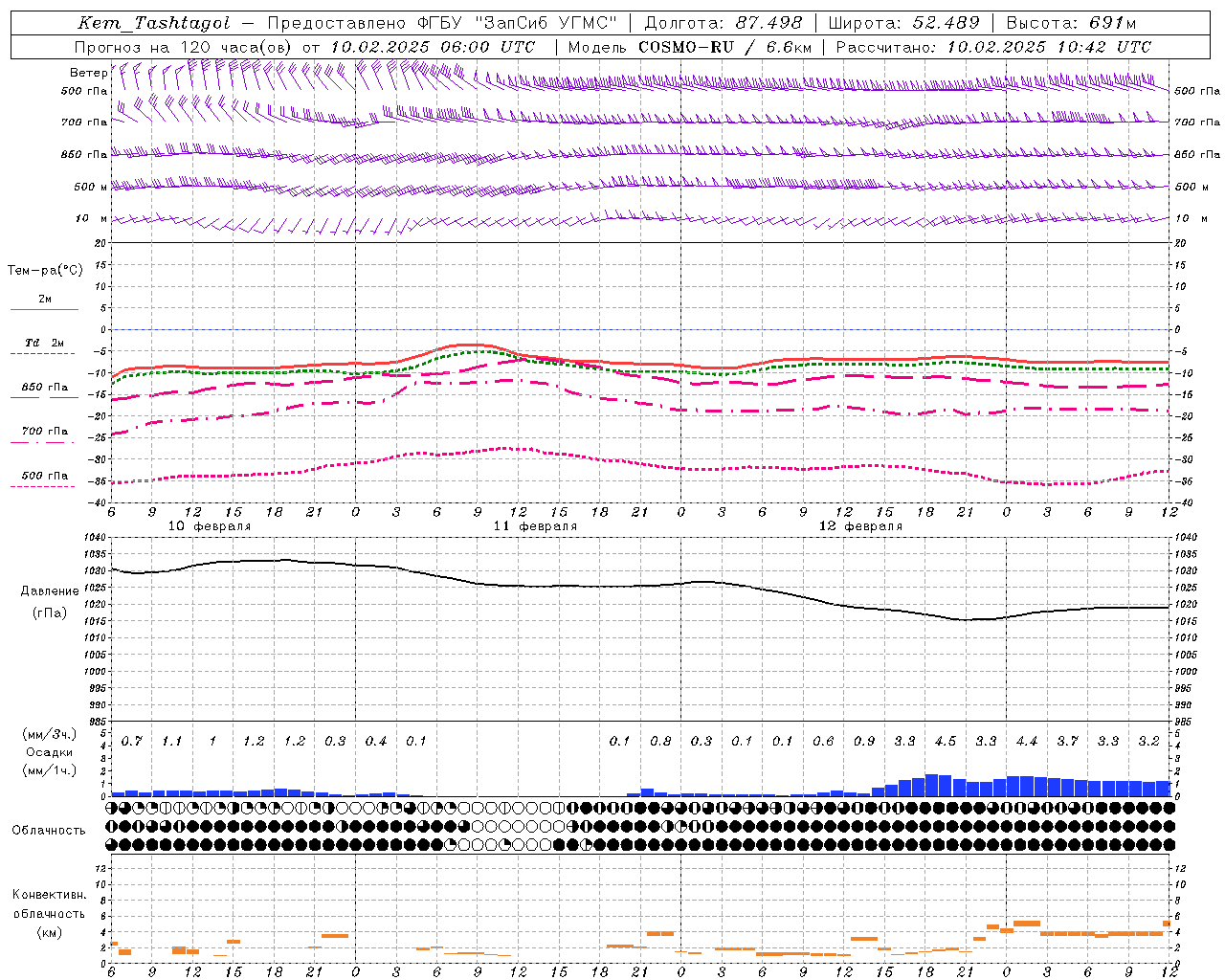Click the latitude value Широта: 52.489
The image size is (1225, 980).
tap(904, 23)
